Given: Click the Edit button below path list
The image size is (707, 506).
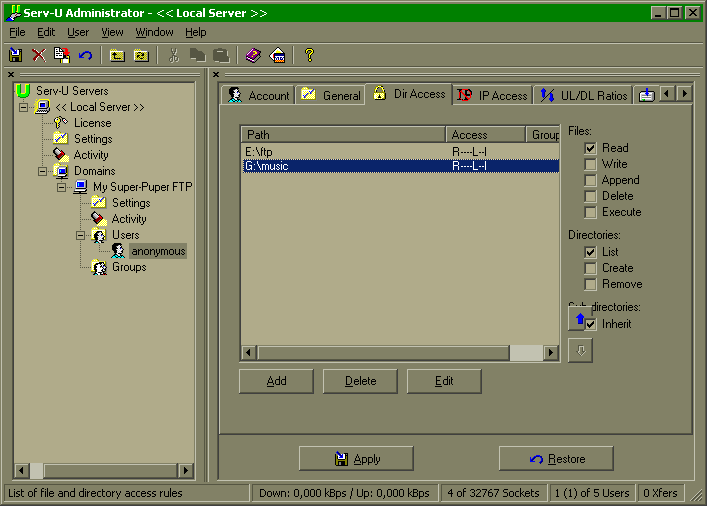Looking at the screenshot, I should point(444,381).
